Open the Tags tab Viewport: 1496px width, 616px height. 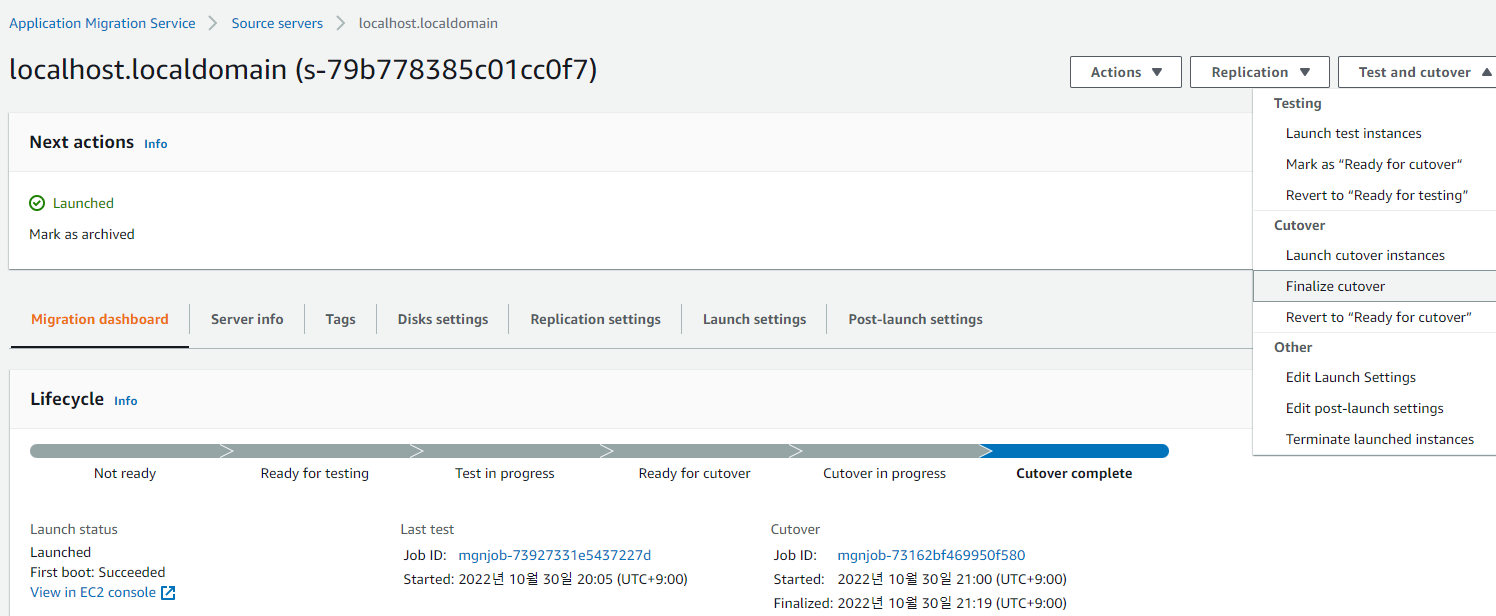point(340,319)
